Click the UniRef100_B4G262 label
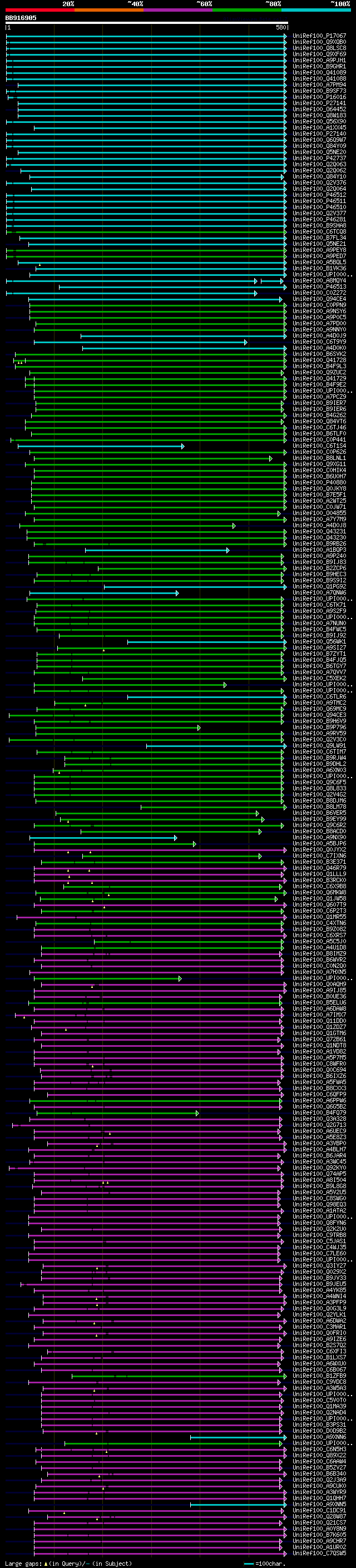Viewport: 356px width, 1568px height. (x=319, y=415)
